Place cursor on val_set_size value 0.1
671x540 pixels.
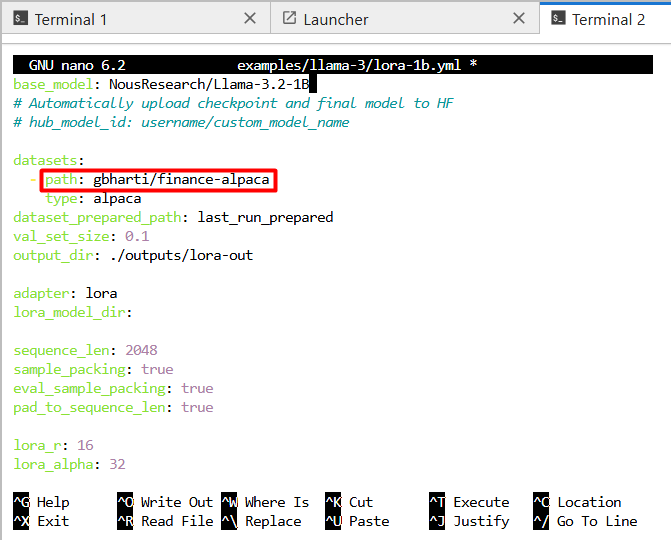[137, 237]
